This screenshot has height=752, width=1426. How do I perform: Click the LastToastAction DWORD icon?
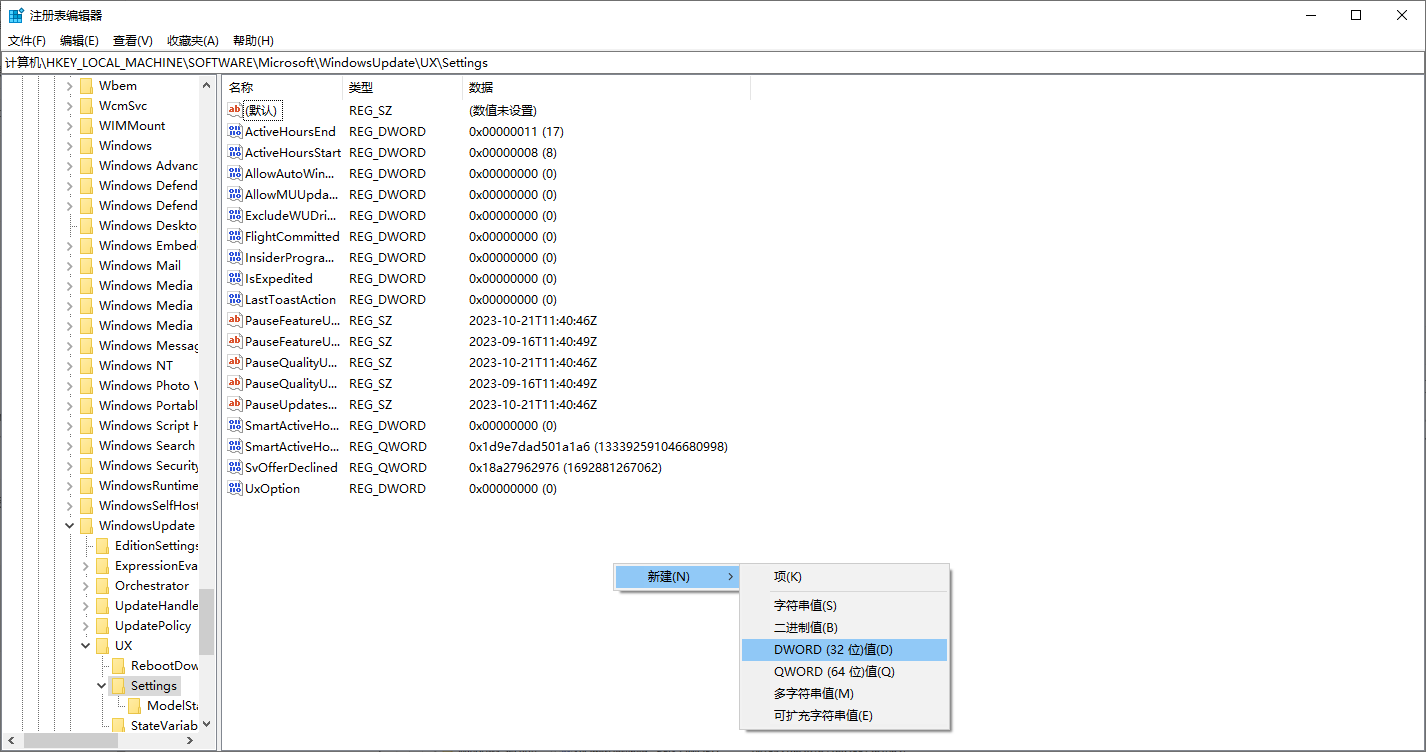pyautogui.click(x=235, y=299)
